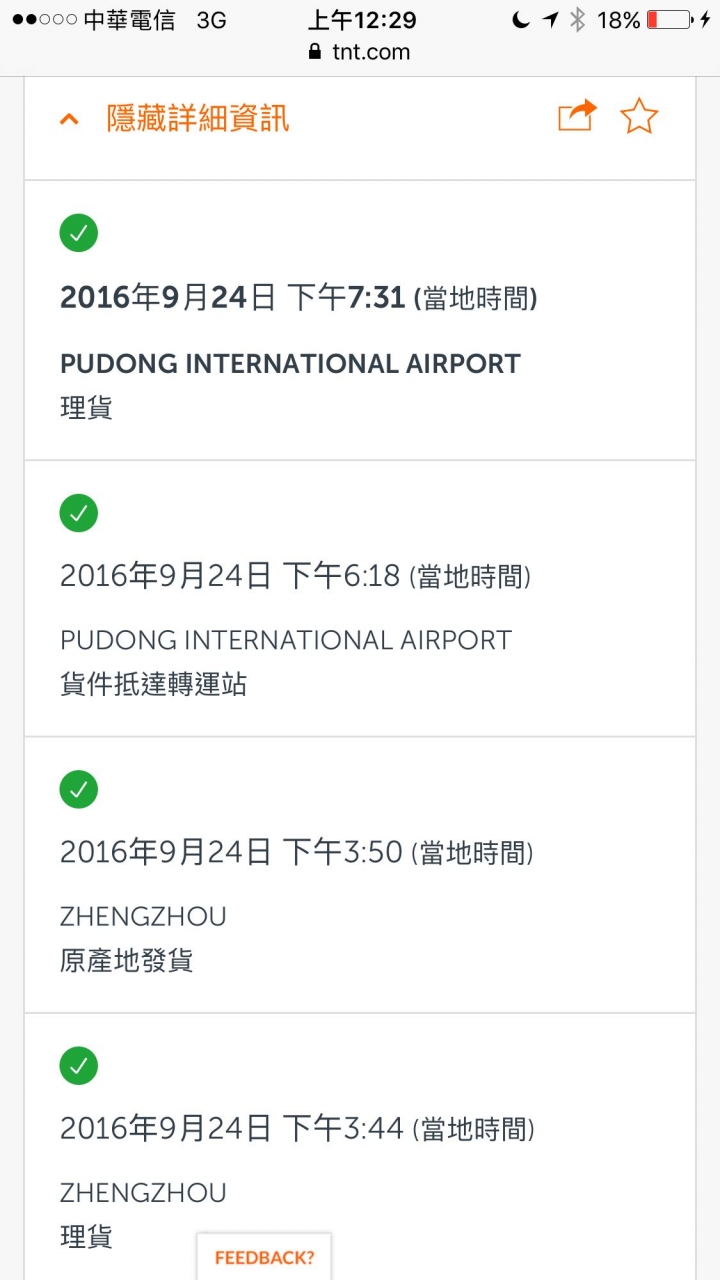Tap the 上午12:29 clock in status bar

click(x=362, y=20)
